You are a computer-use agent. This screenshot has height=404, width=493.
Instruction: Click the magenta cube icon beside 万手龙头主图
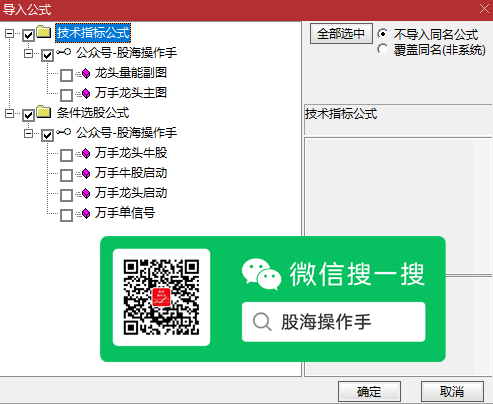[x=86, y=93]
